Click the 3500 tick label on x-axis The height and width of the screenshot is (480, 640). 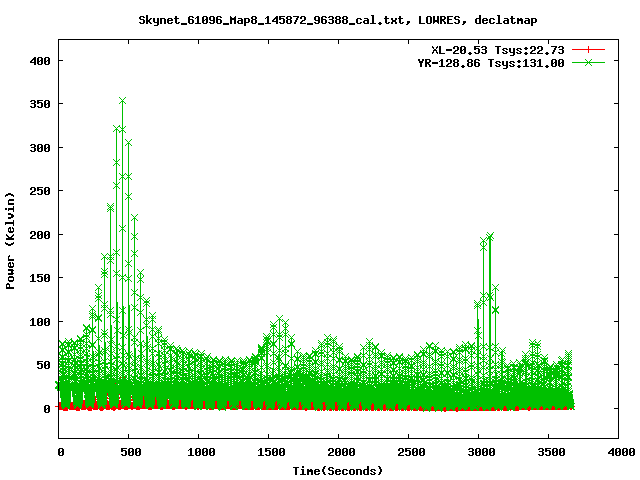548,453
